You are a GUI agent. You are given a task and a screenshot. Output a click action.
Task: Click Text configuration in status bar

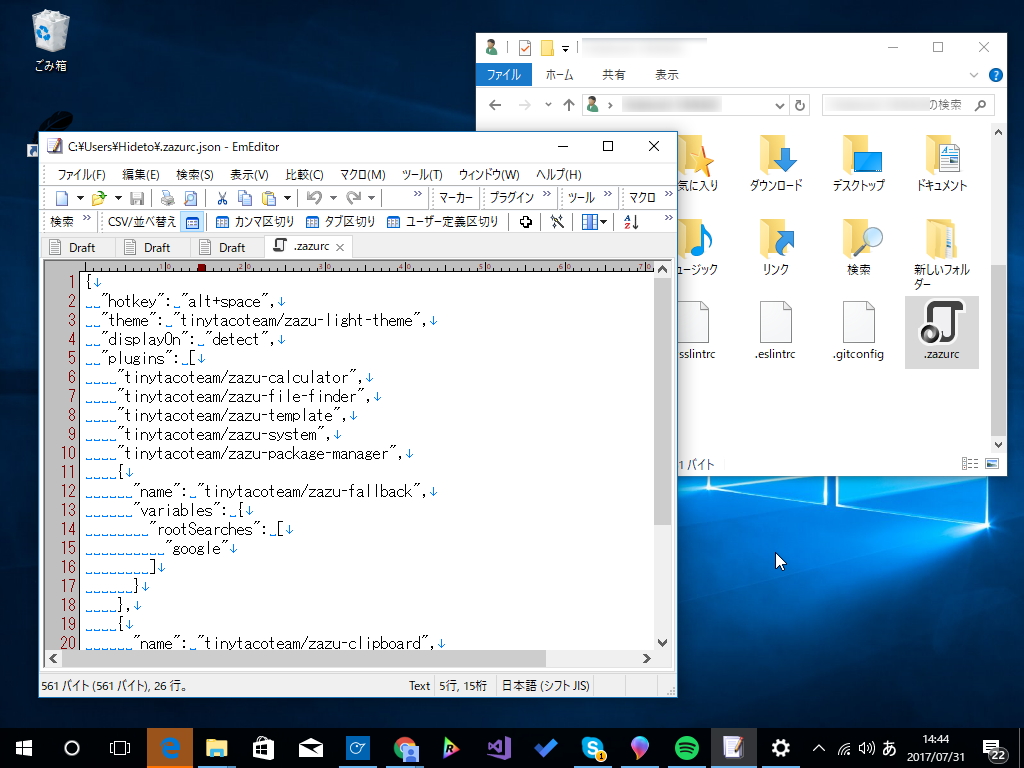pos(419,686)
